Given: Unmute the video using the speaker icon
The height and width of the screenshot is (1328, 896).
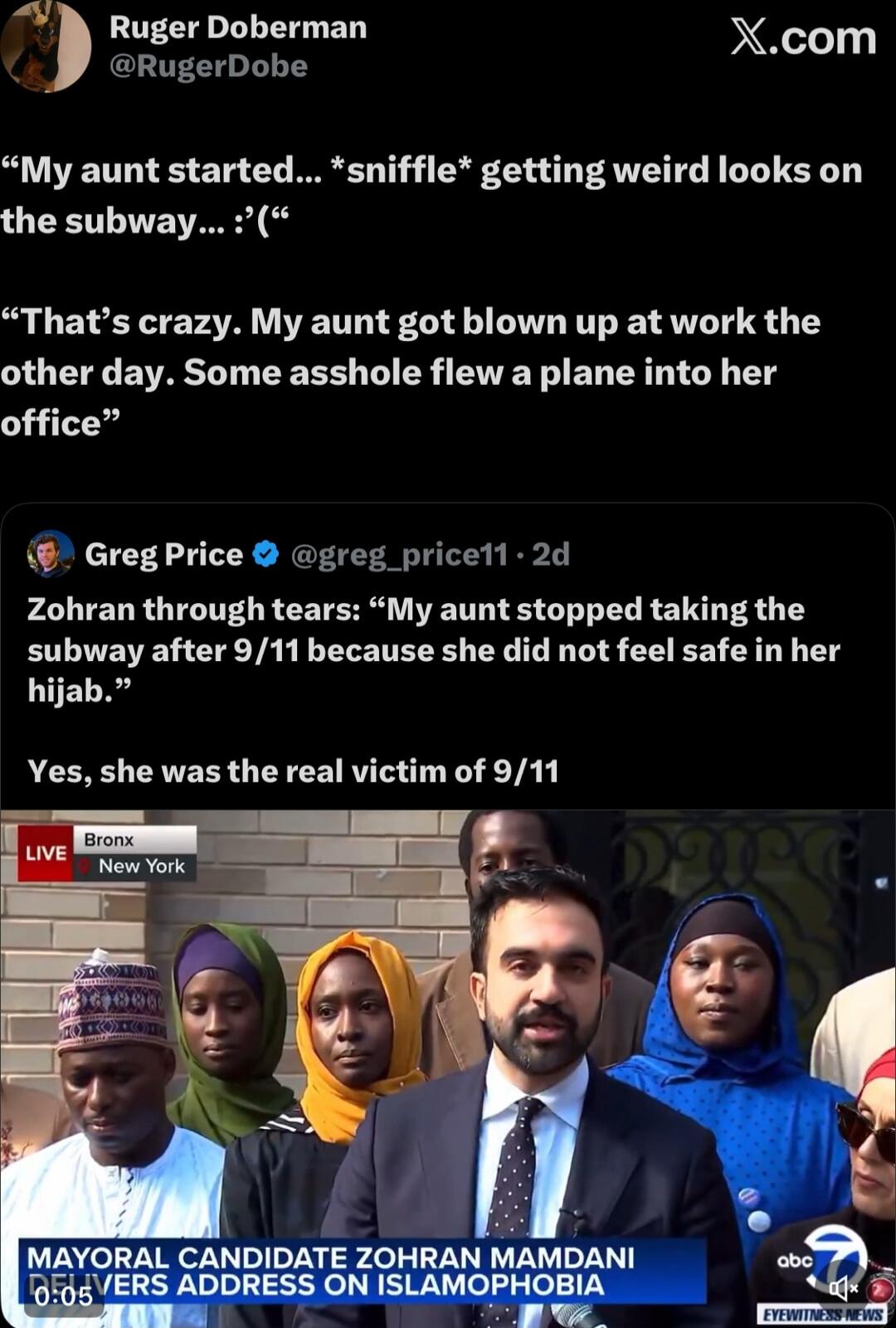Looking at the screenshot, I should click(841, 1288).
